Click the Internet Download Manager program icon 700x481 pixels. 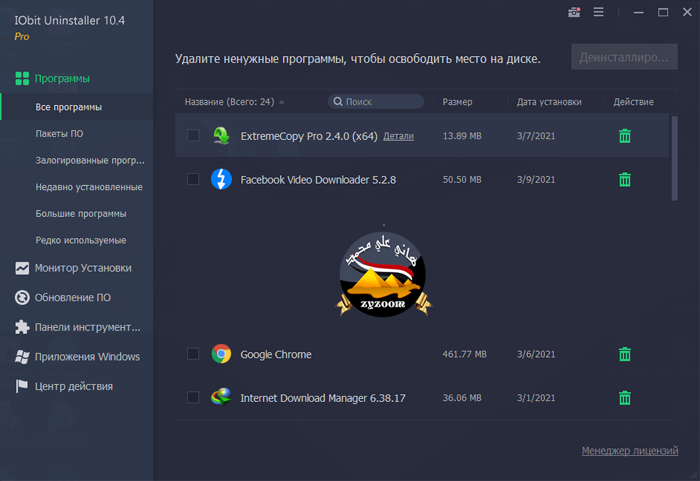click(x=221, y=397)
